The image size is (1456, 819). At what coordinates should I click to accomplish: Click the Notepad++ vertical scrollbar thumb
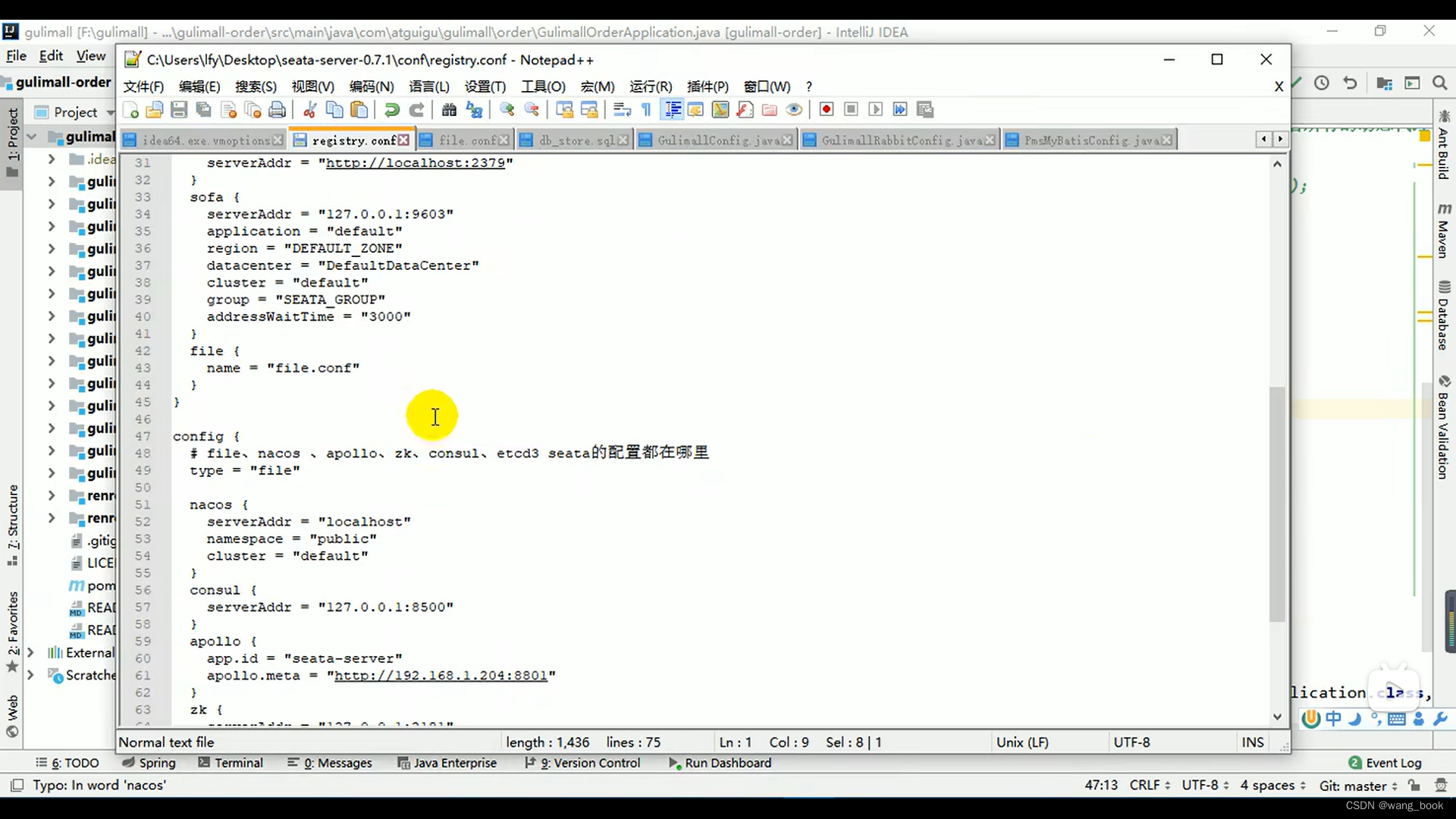[x=1277, y=504]
